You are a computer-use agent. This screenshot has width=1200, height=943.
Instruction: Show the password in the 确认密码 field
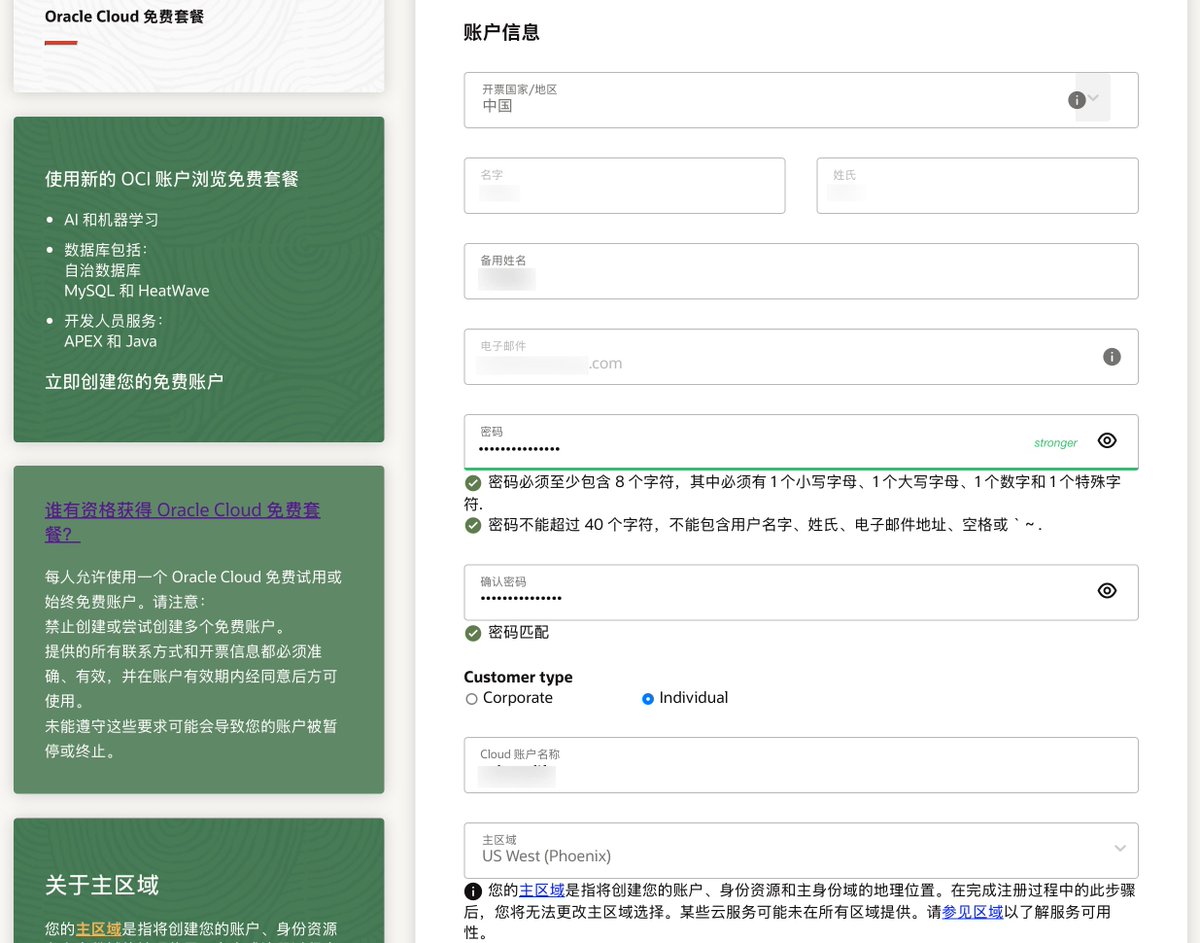1107,590
